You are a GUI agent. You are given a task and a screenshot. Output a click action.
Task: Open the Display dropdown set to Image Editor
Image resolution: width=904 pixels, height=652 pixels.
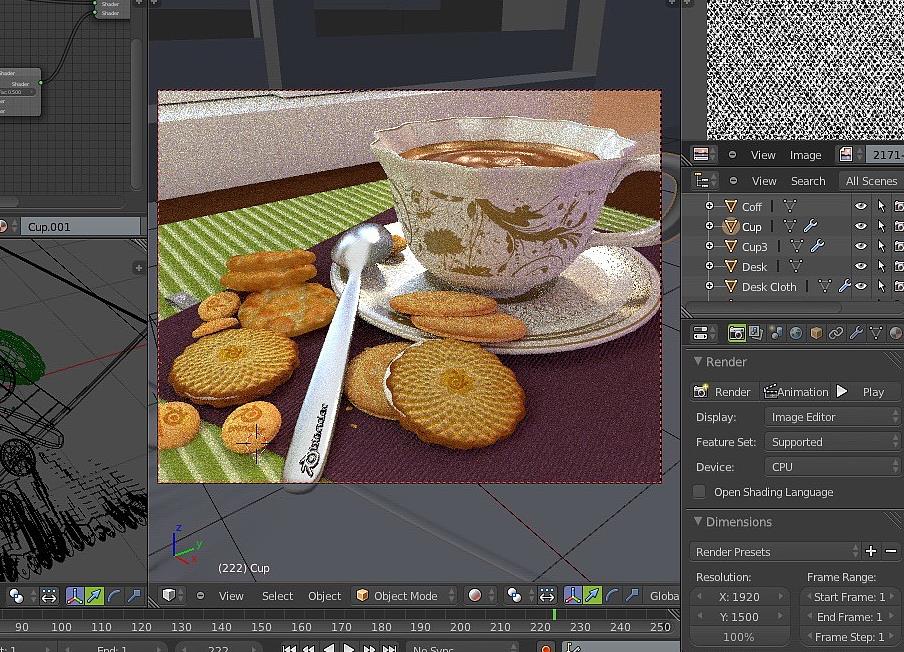(833, 417)
